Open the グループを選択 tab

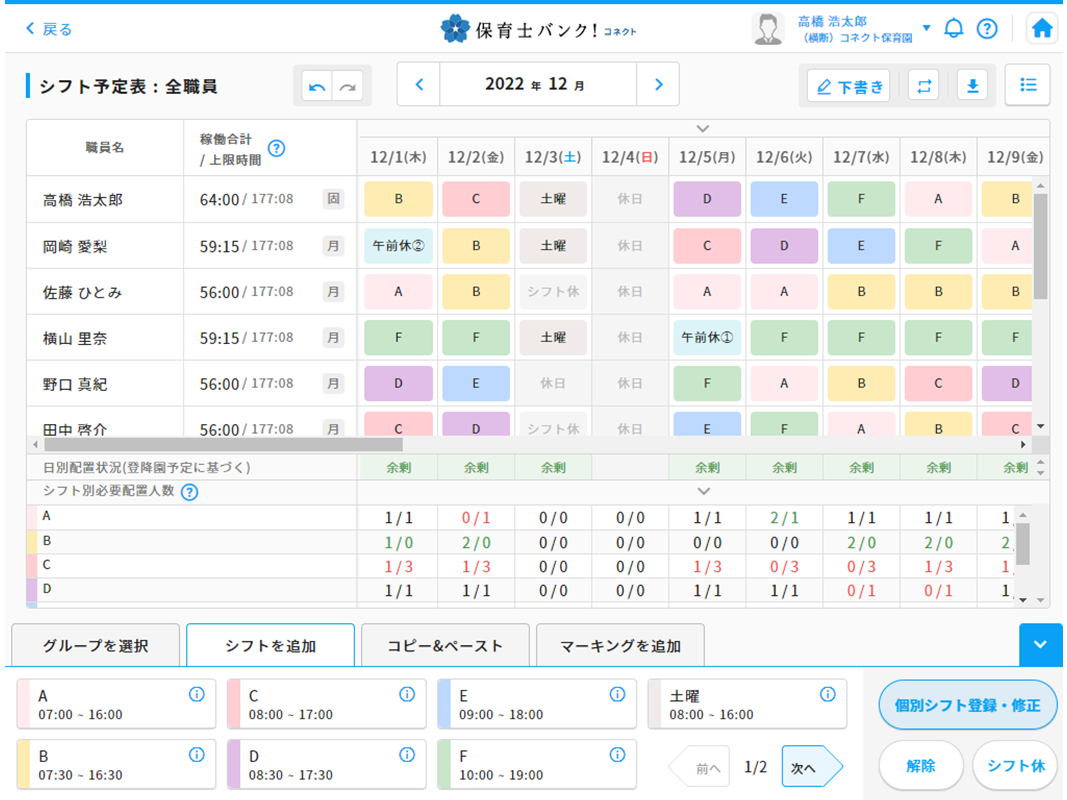96,646
